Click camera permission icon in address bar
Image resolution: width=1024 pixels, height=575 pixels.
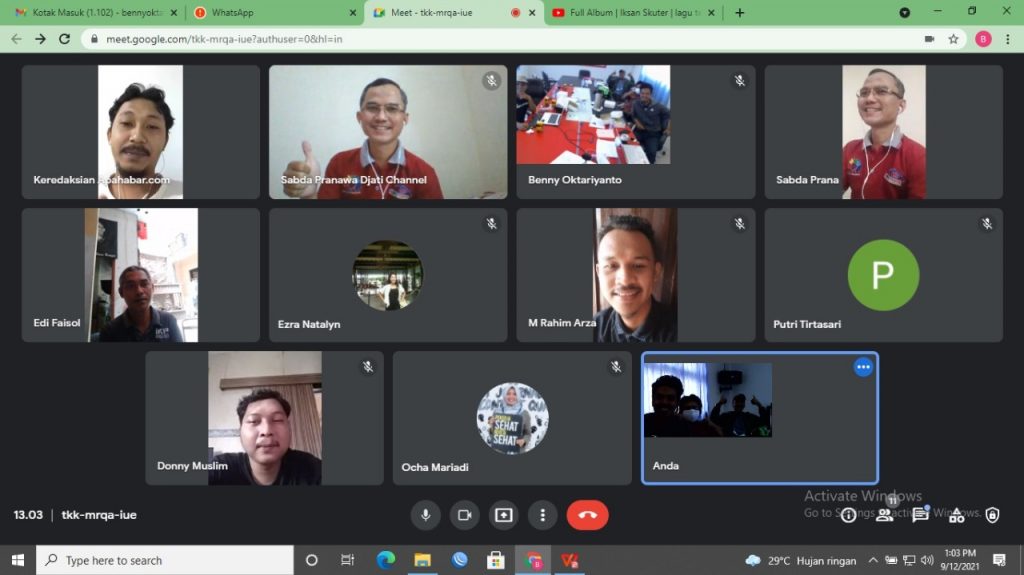pos(929,39)
